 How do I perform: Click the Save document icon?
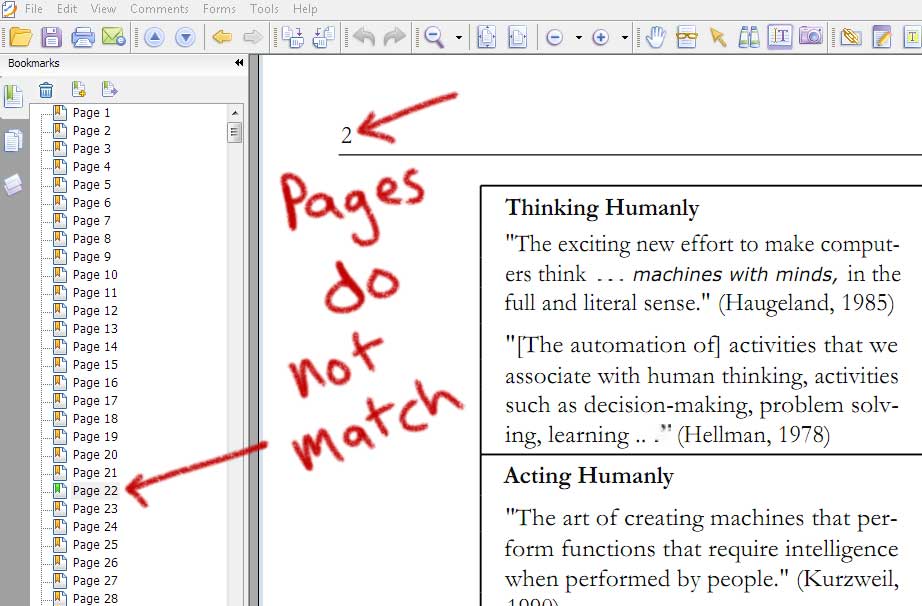tap(53, 36)
